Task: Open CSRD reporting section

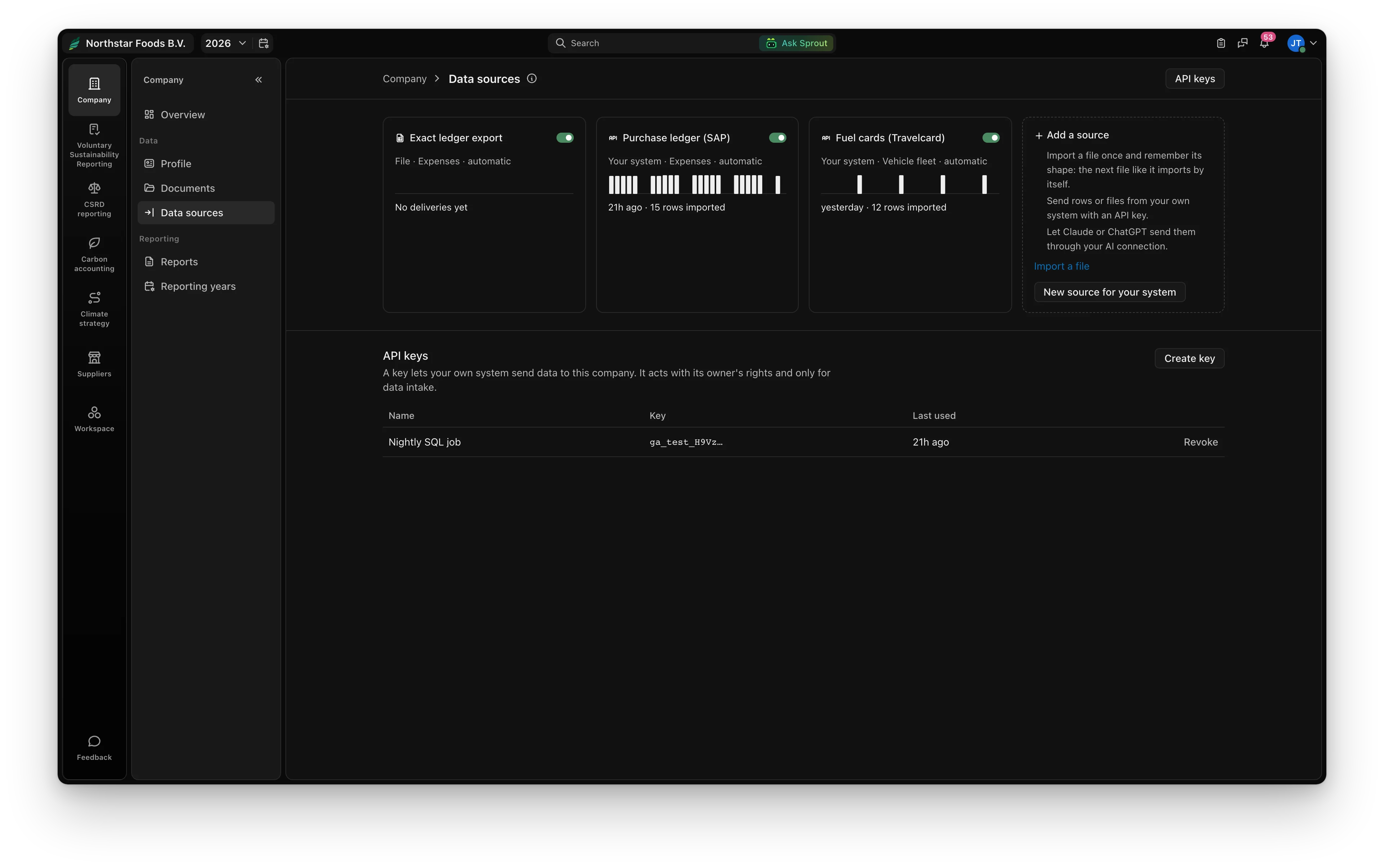Action: 94,200
